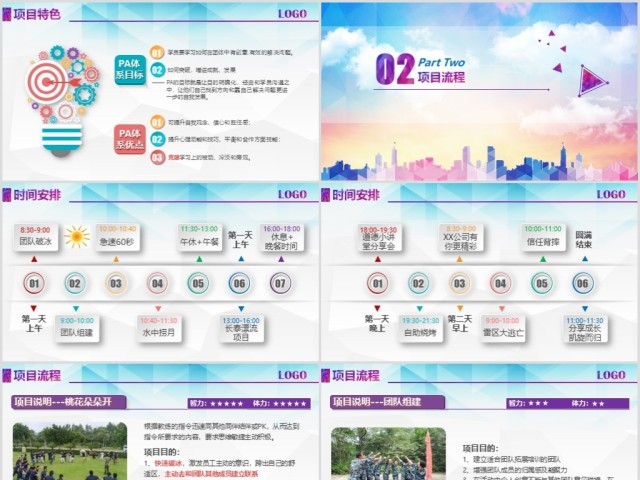Click the 16:00-18:00 休息+晚餐时间 box
This screenshot has height=480, width=640.
tap(282, 237)
